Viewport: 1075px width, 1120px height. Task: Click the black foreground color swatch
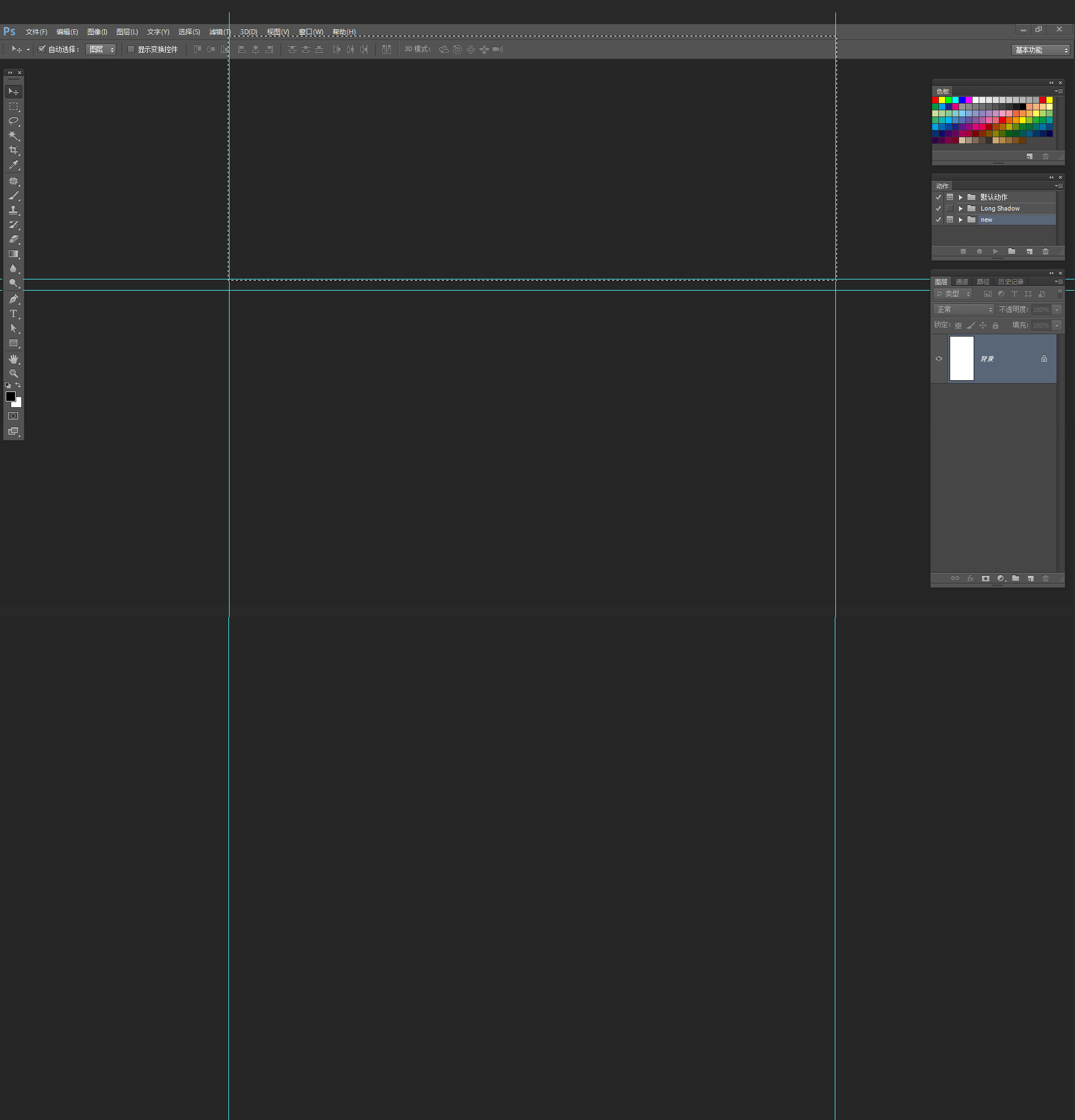(x=10, y=396)
